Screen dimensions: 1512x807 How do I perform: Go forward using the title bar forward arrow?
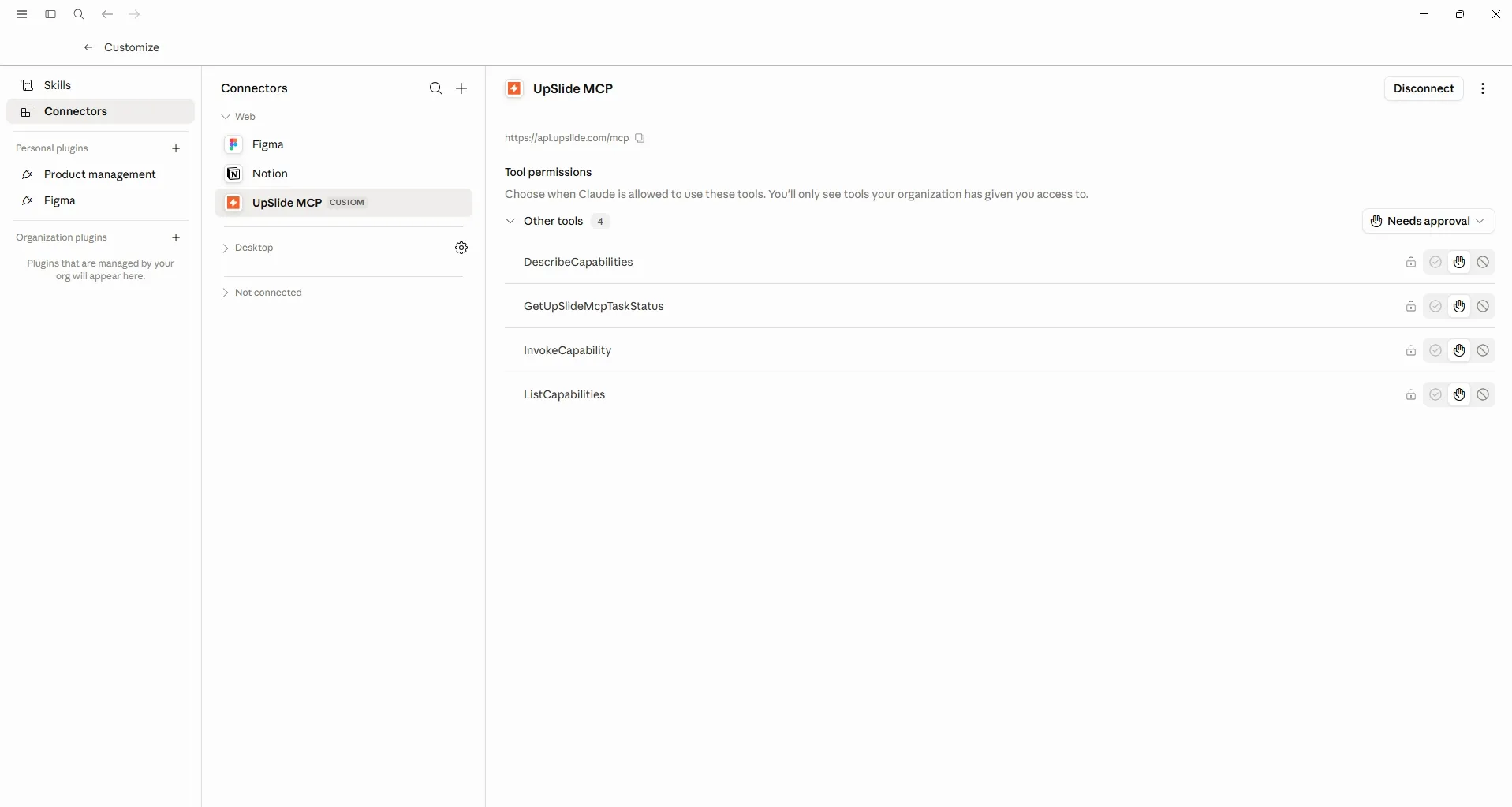coord(134,14)
